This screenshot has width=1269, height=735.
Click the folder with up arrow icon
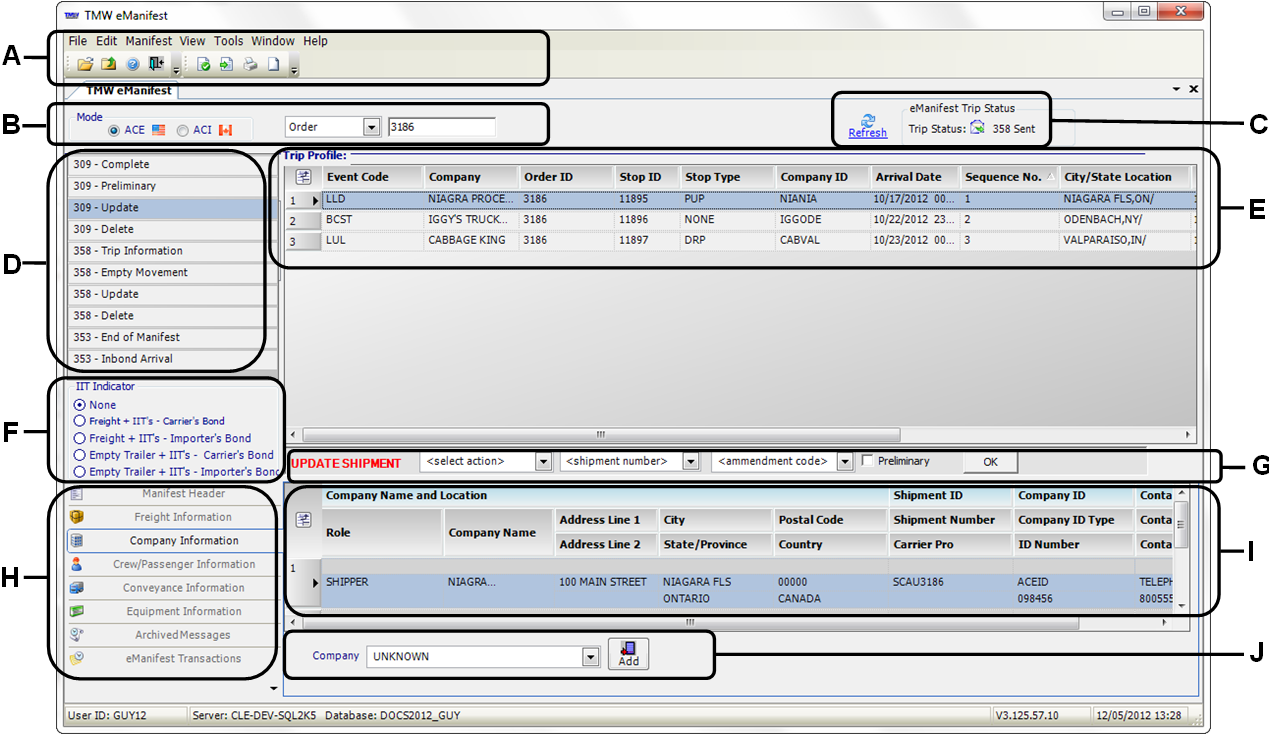pyautogui.click(x=108, y=65)
